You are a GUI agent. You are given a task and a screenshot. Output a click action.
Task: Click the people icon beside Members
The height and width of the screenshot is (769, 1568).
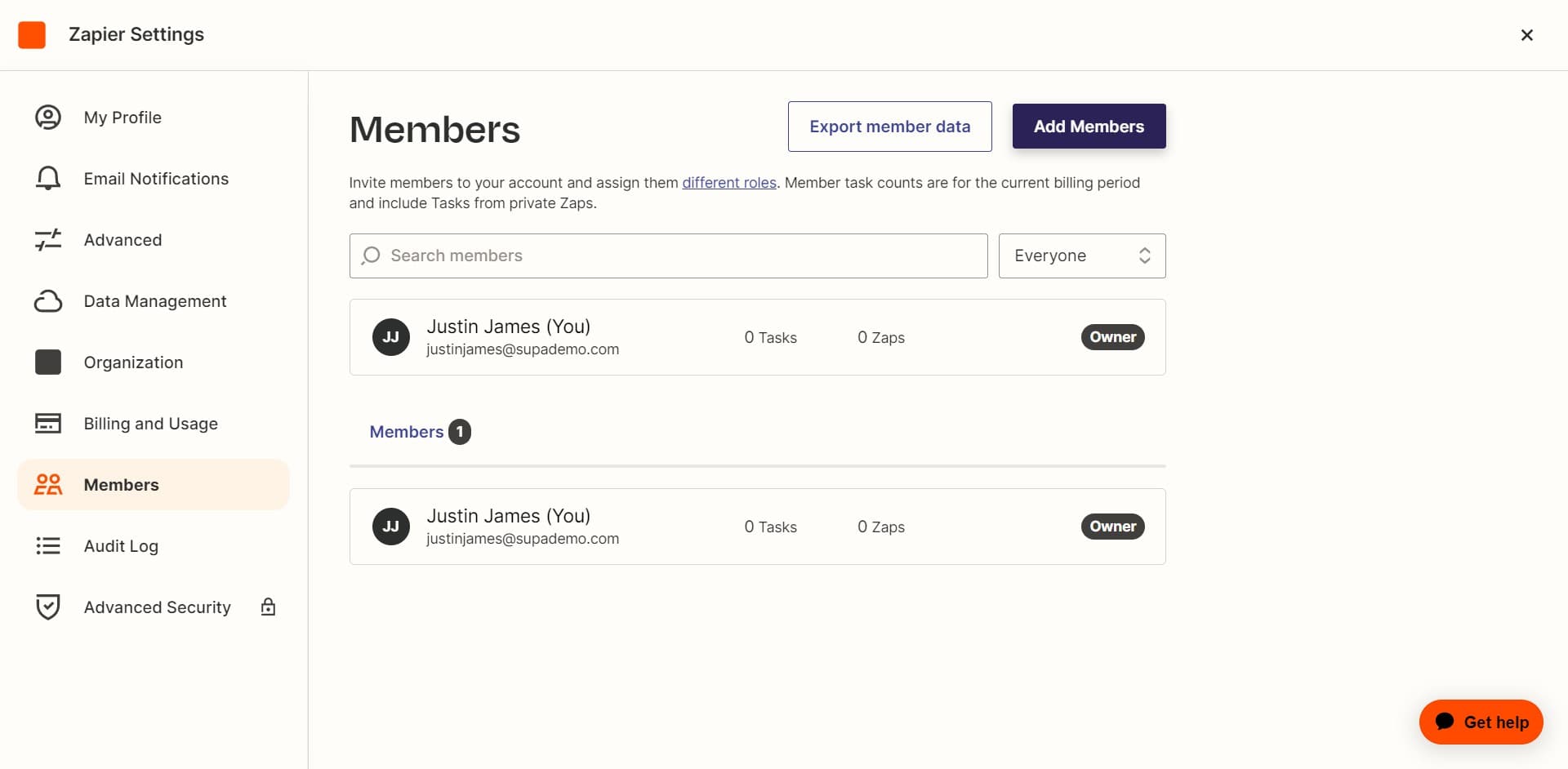click(x=48, y=484)
